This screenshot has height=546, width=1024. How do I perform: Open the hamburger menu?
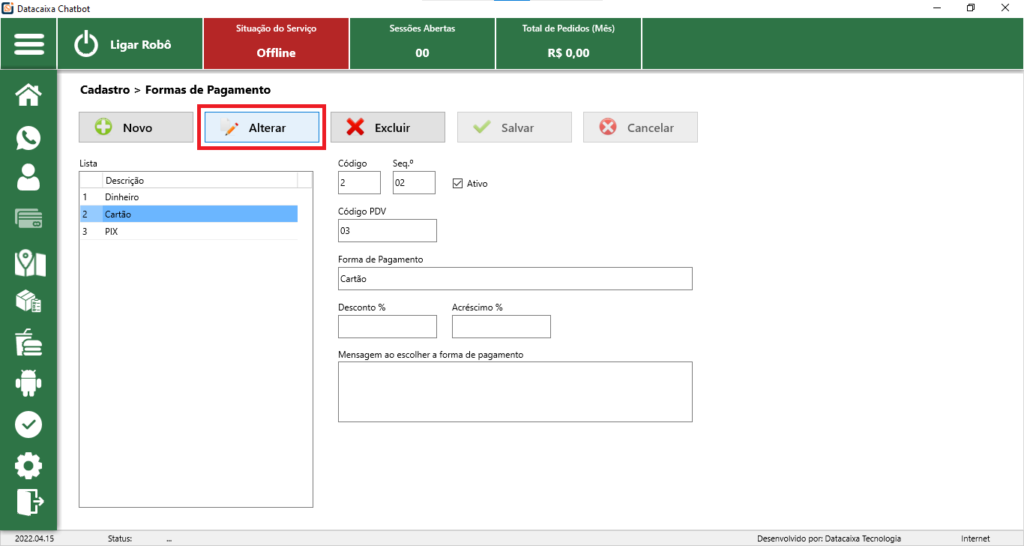coord(29,45)
